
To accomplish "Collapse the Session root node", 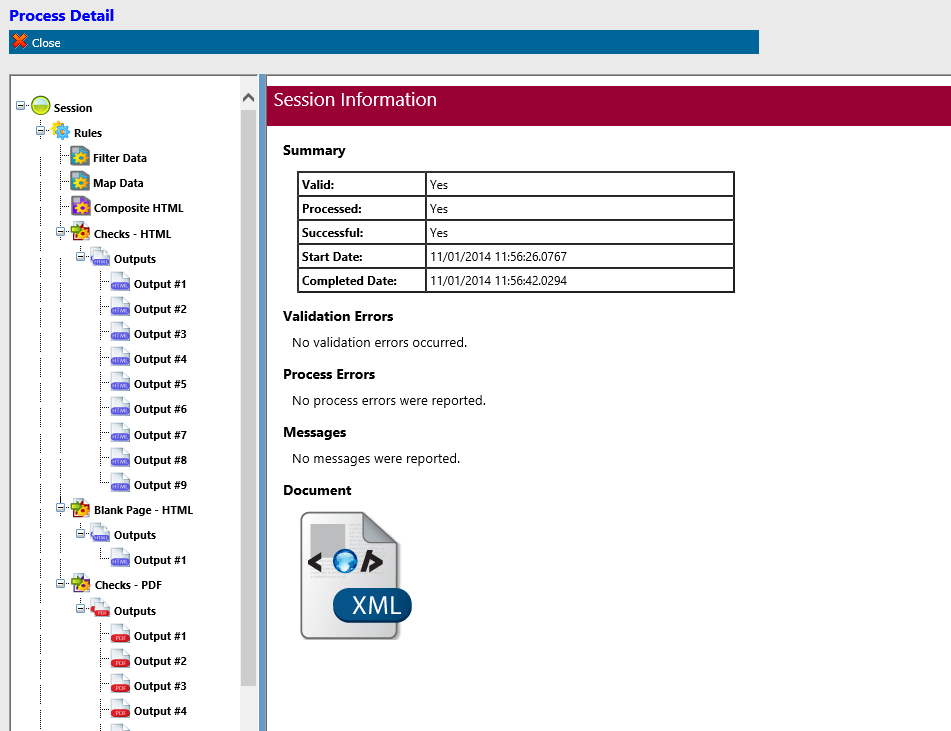I will [x=21, y=106].
